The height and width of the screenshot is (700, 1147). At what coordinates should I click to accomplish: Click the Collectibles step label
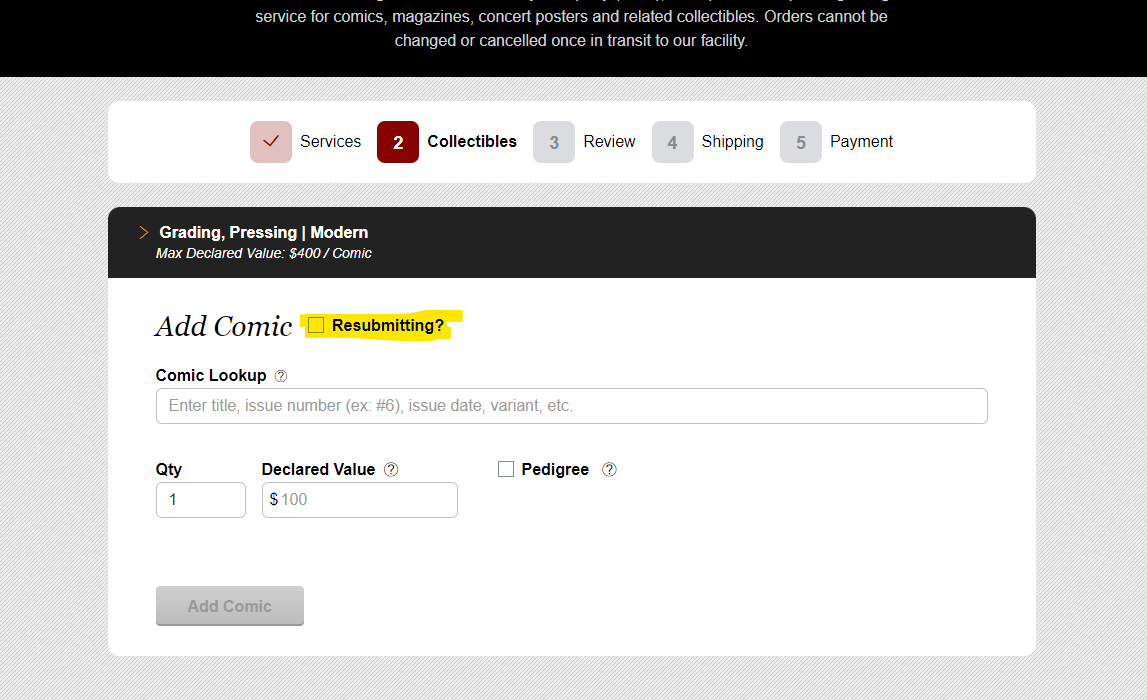[x=471, y=142]
